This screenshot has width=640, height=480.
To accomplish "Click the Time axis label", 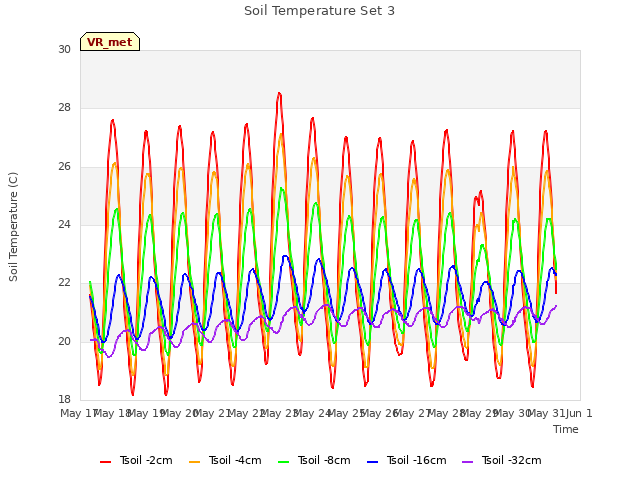I will 566,429.
